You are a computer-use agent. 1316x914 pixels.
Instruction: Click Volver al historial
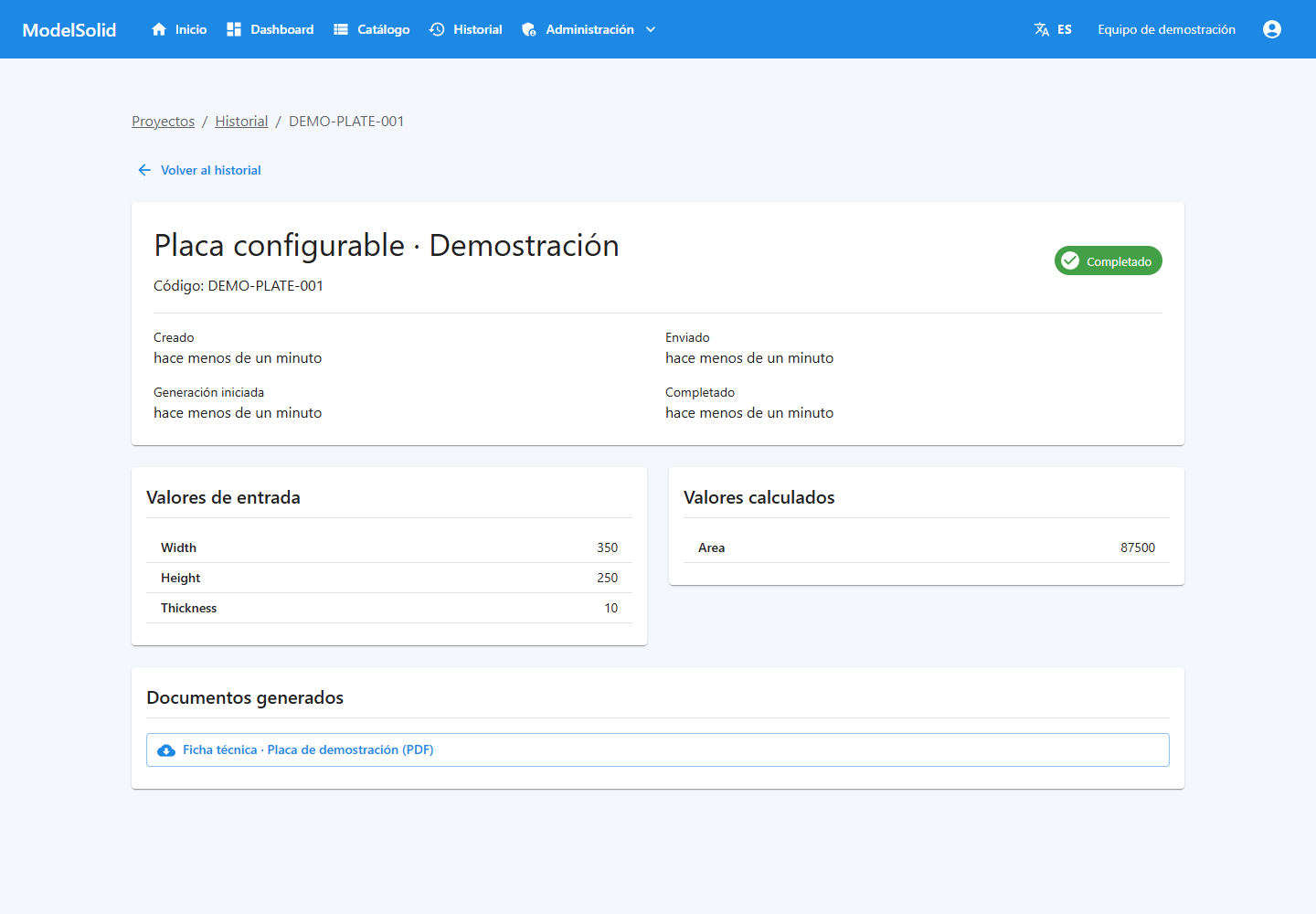pos(199,170)
